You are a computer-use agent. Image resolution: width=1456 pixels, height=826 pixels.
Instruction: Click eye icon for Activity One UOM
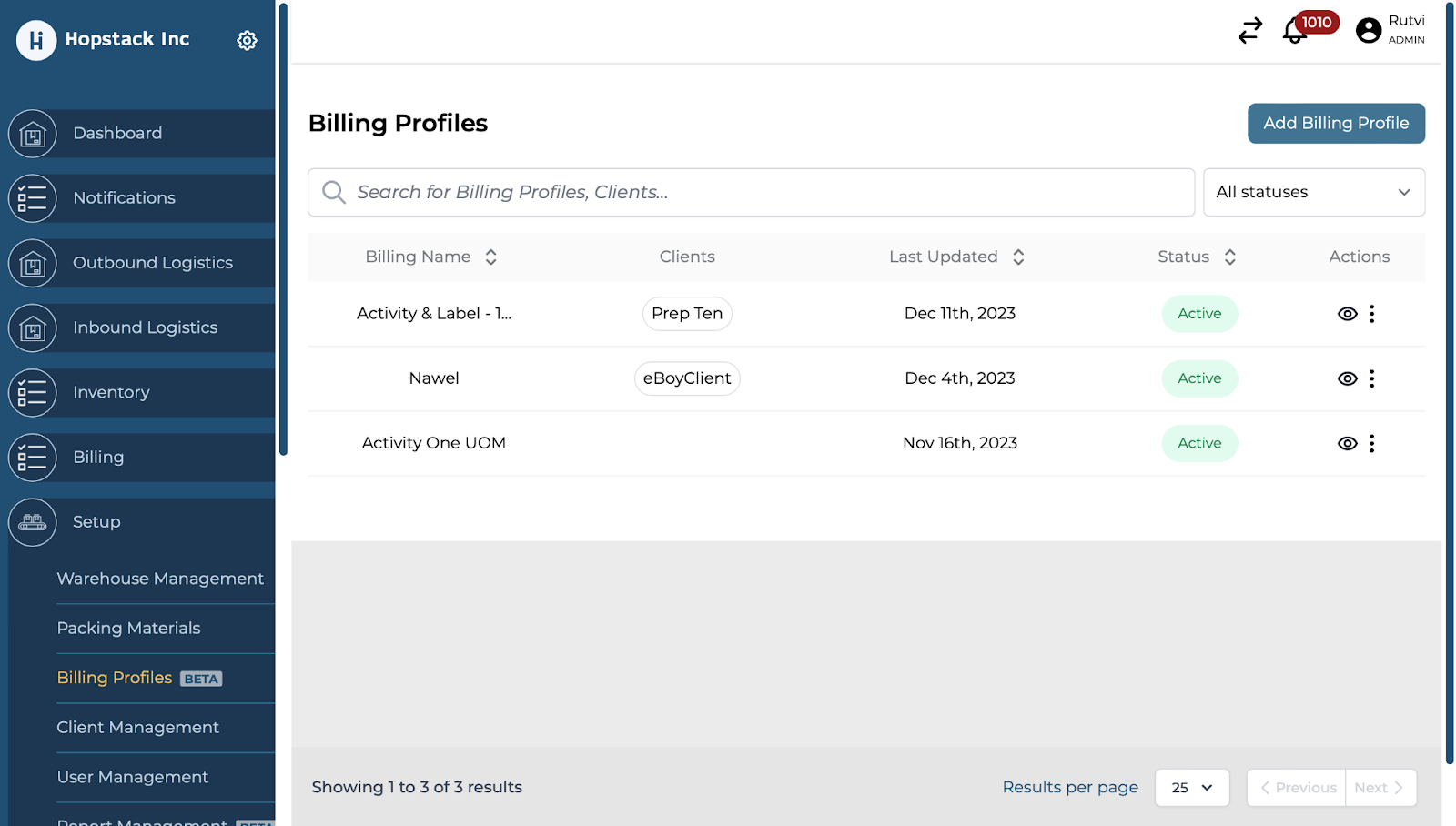tap(1347, 443)
